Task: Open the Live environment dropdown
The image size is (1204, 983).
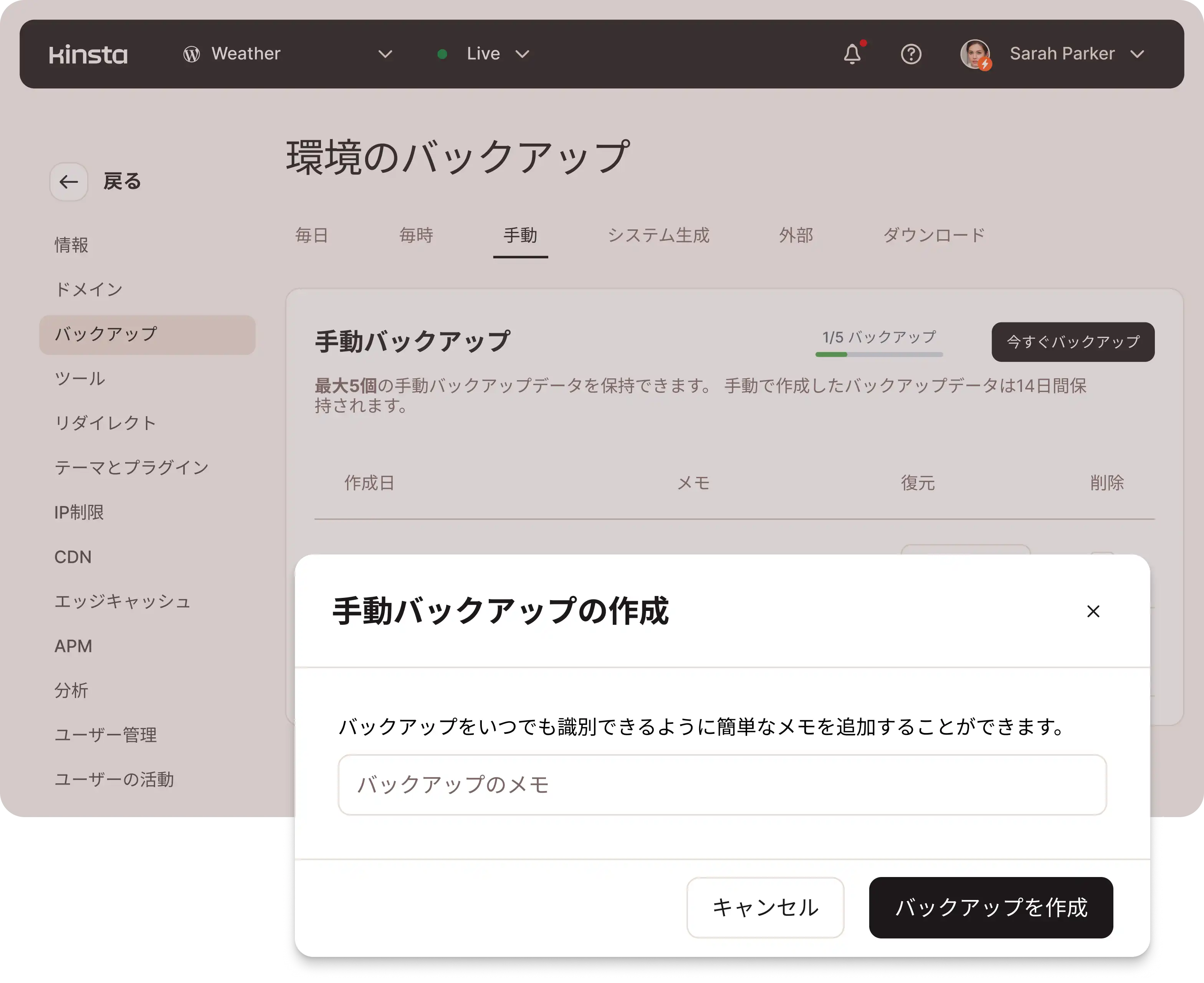Action: tap(522, 55)
